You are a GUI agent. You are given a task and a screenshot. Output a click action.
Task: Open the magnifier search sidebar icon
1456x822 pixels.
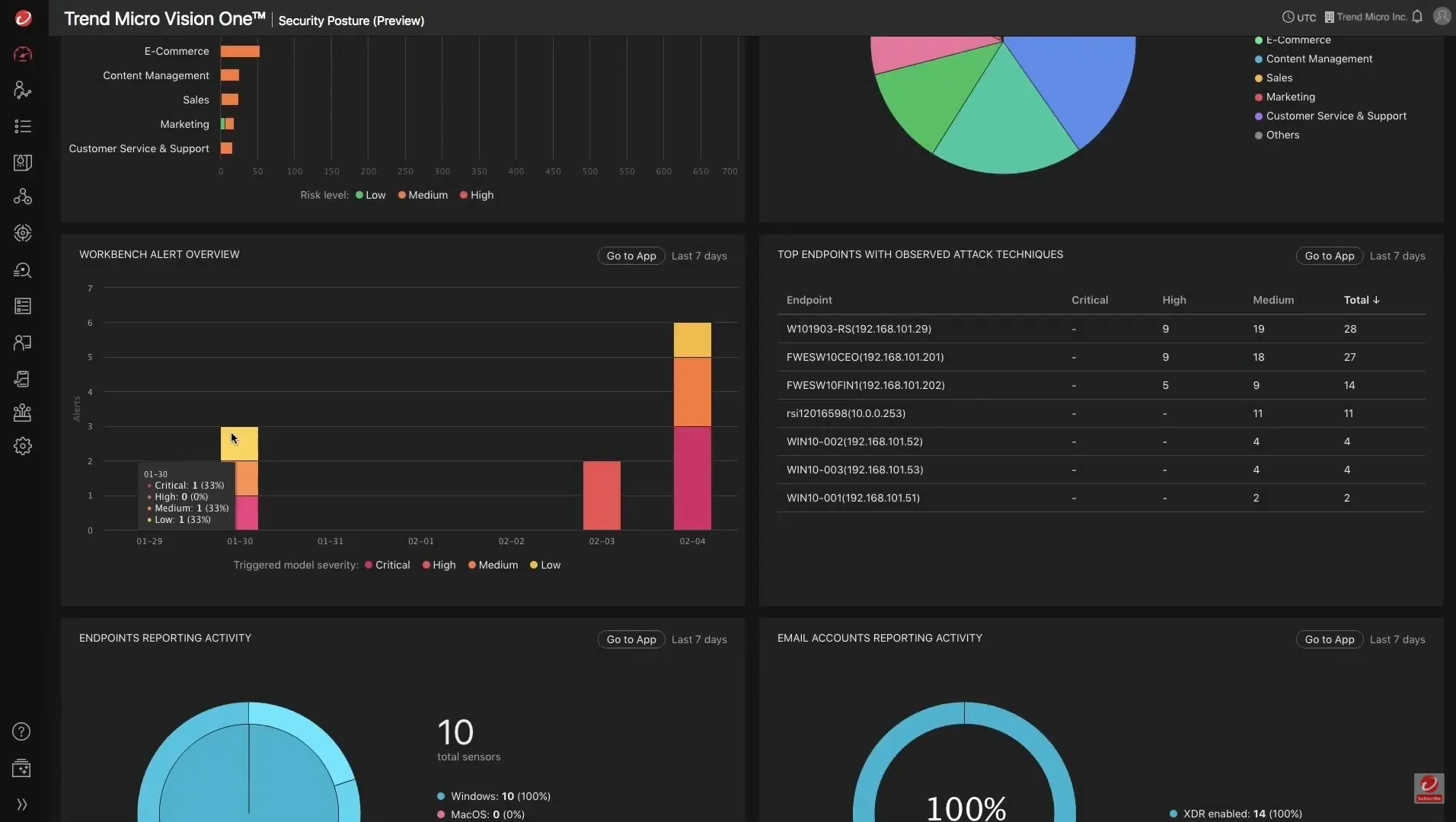point(23,270)
